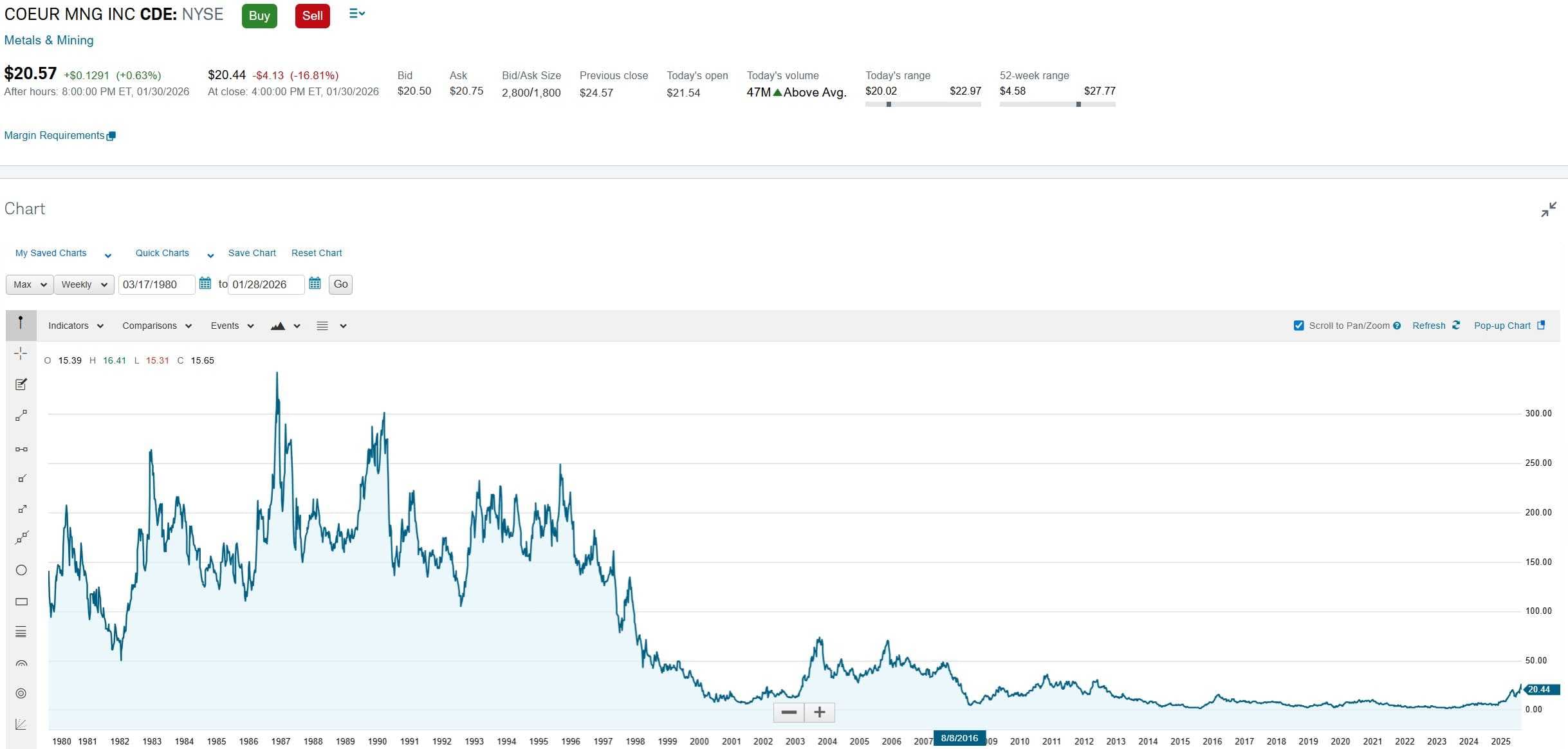
Task: Open the Comparisons menu
Action: [157, 326]
